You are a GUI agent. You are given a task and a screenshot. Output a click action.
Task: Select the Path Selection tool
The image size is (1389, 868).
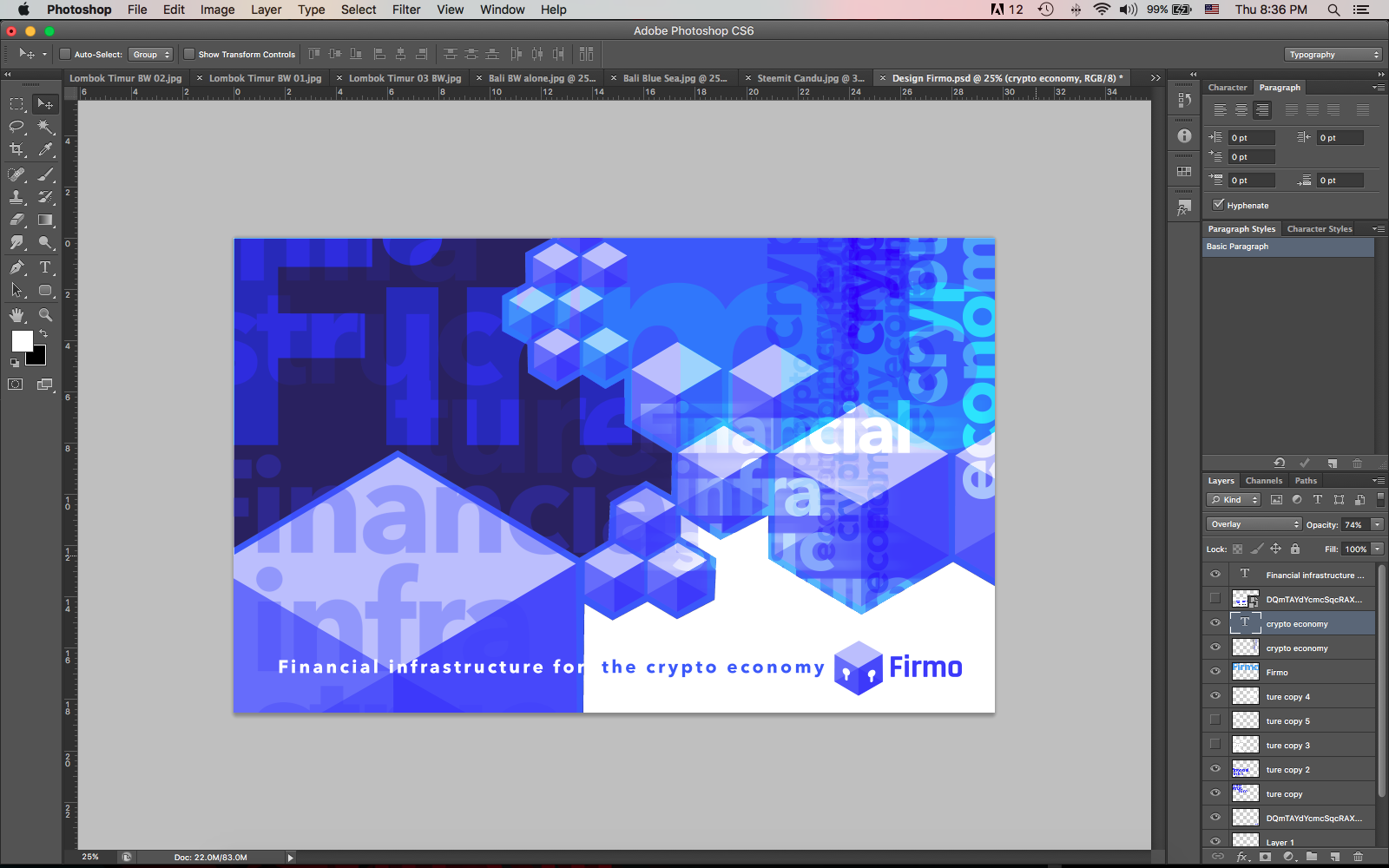point(16,290)
